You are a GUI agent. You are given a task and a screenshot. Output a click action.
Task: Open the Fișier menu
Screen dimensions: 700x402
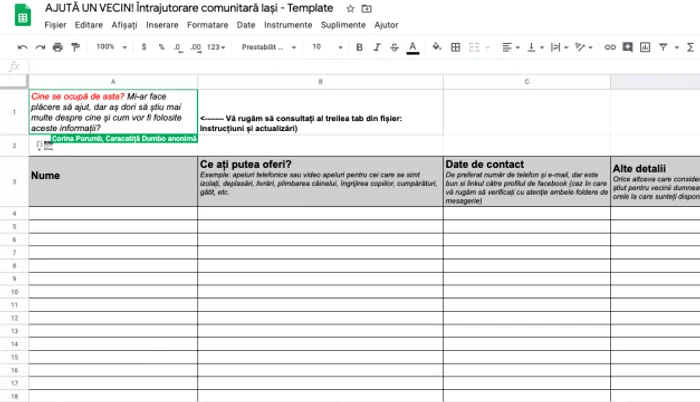(55, 25)
